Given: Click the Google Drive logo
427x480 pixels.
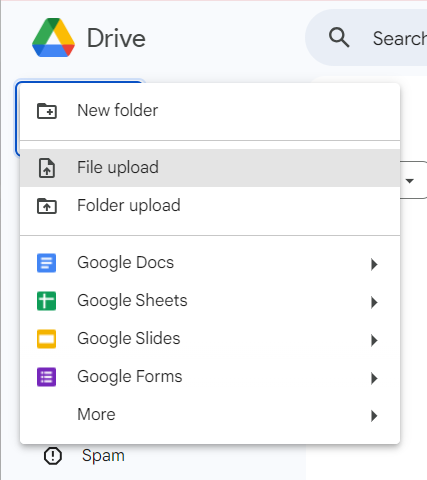Looking at the screenshot, I should point(53,37).
